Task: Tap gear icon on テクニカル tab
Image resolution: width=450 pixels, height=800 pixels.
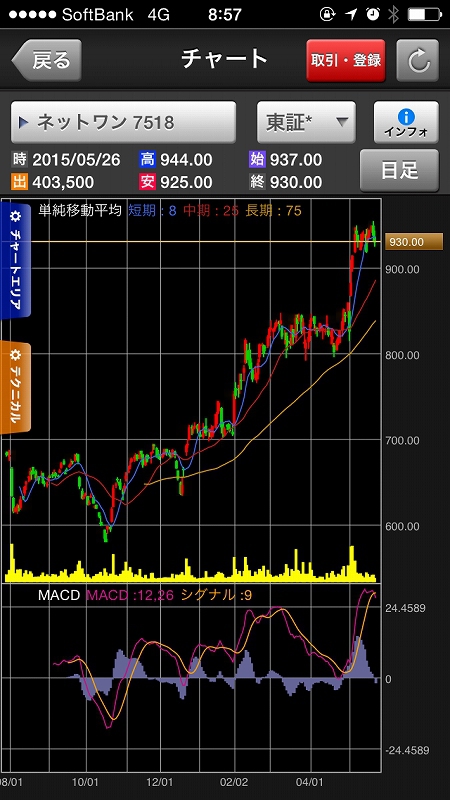Action: tap(15, 355)
